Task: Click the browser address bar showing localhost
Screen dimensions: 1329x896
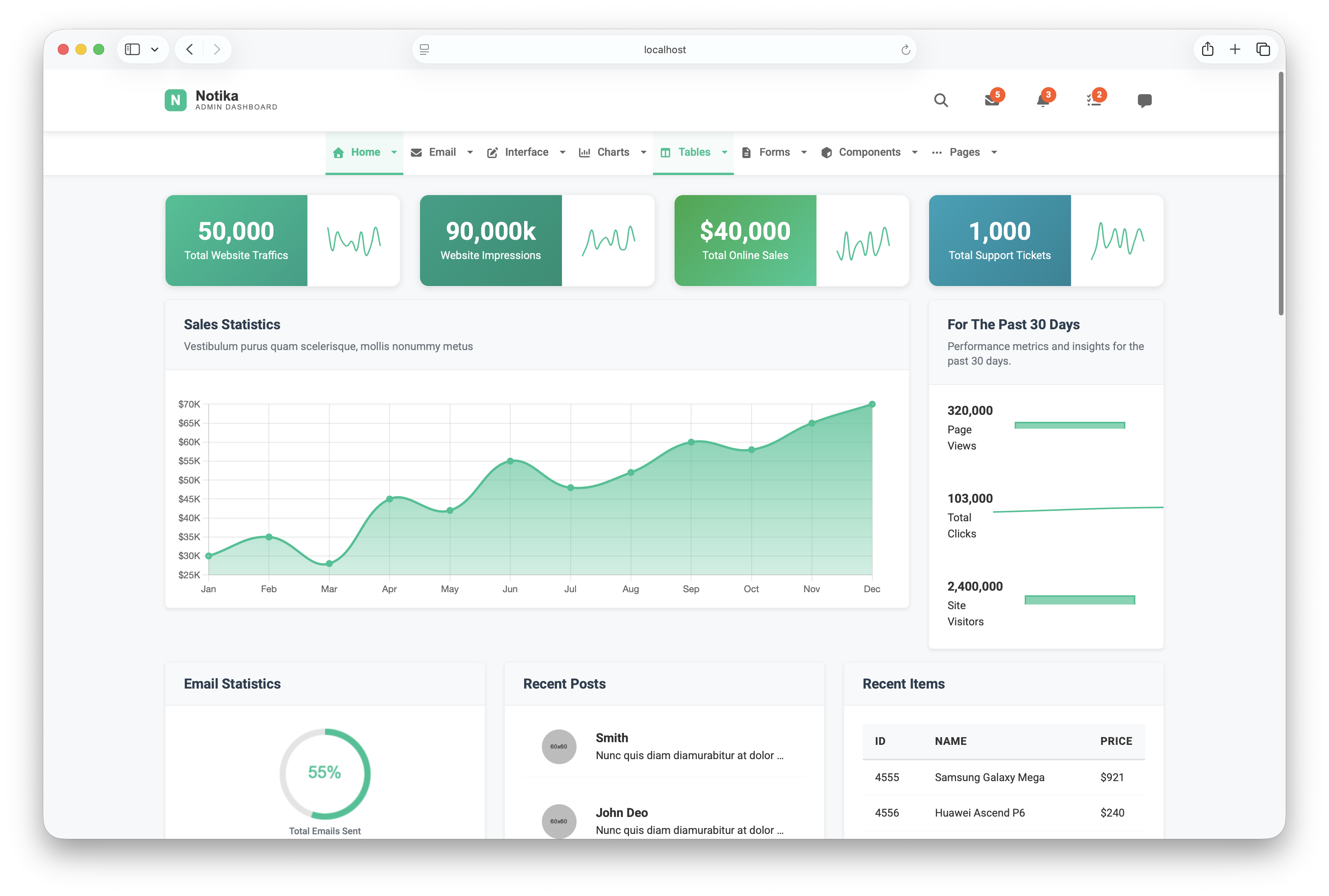Action: point(664,49)
